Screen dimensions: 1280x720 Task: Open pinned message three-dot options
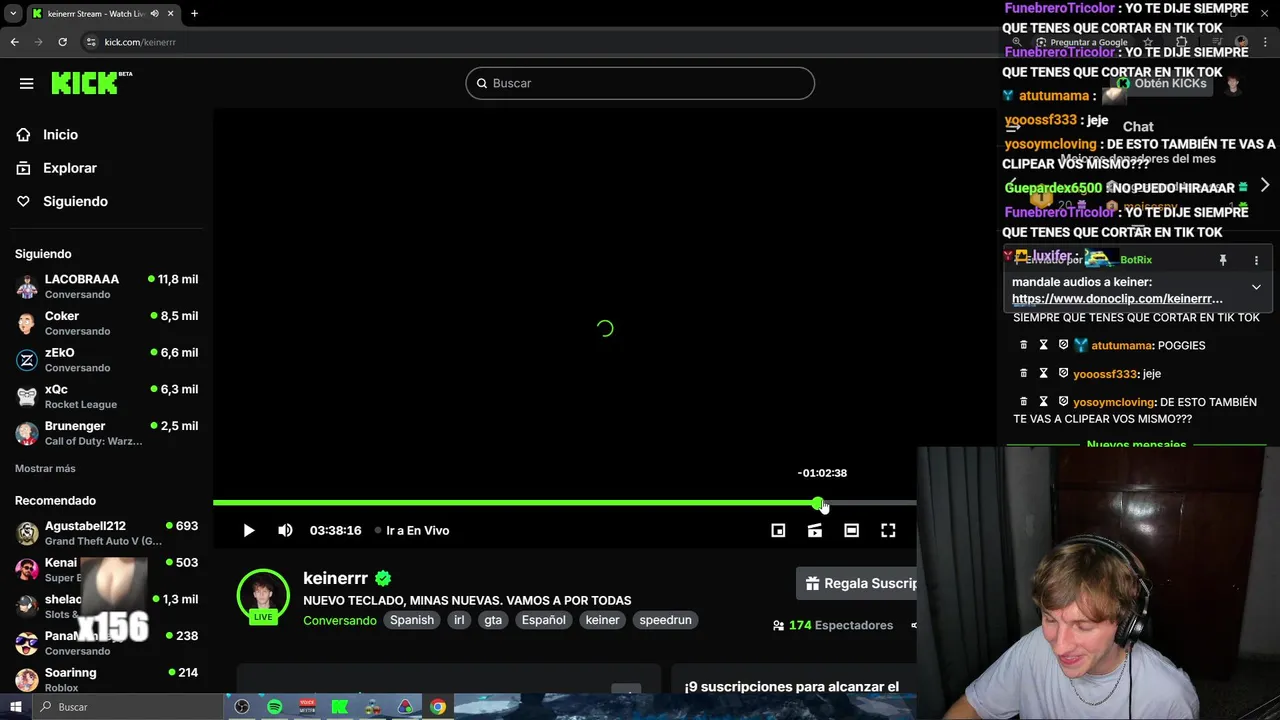[1256, 260]
